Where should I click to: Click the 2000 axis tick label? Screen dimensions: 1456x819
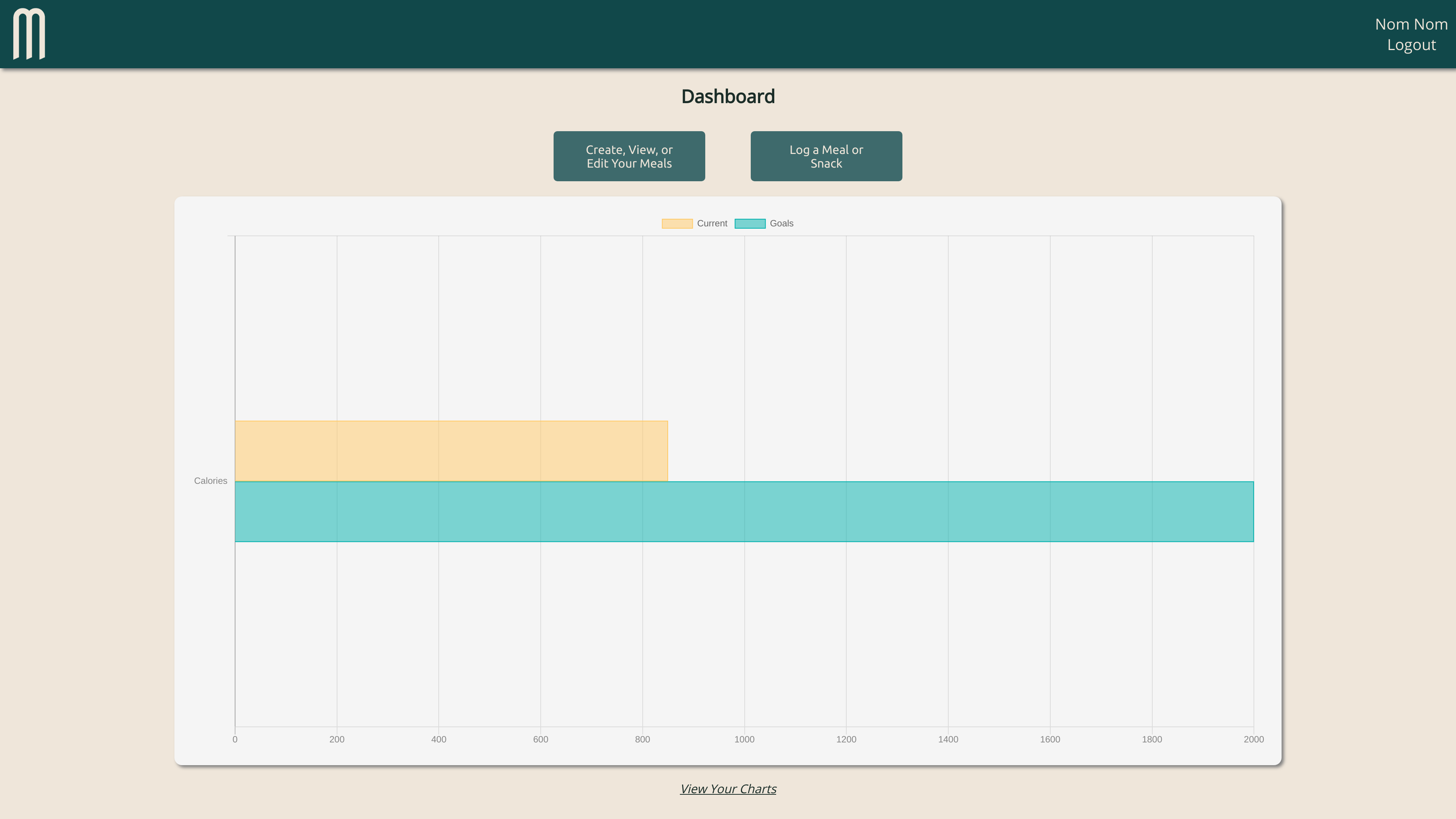[x=1254, y=739]
